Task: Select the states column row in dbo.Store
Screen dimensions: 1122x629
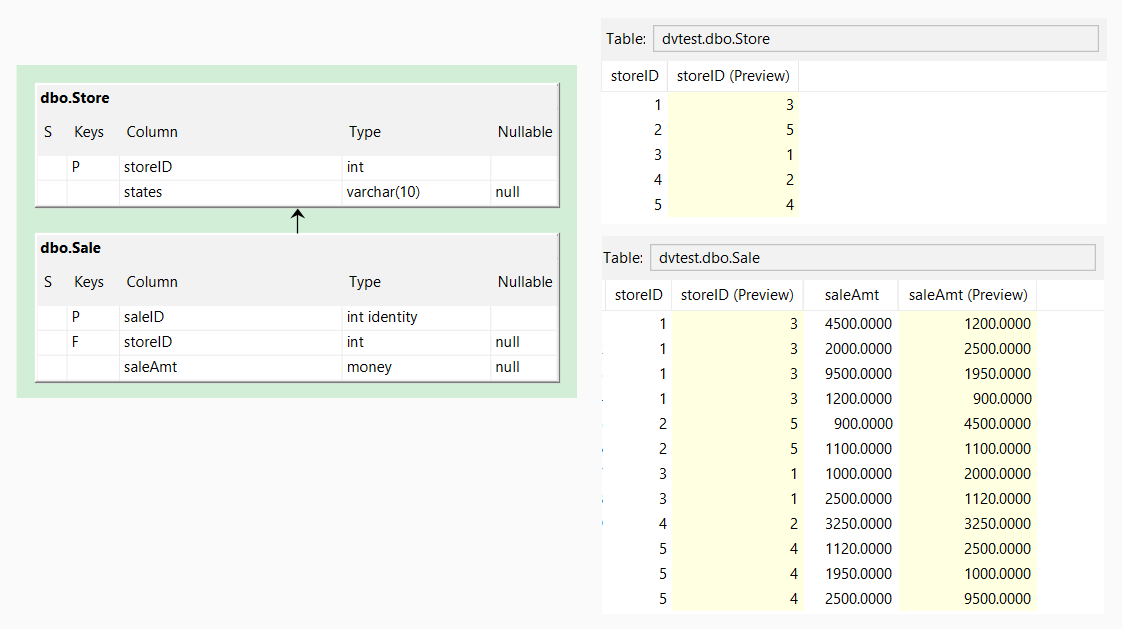Action: (297, 192)
